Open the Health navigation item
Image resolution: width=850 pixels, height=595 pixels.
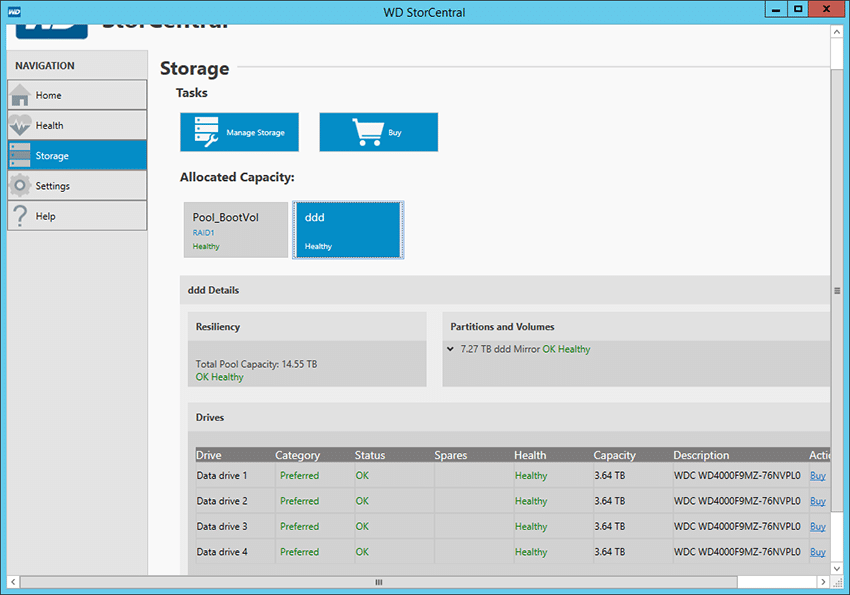[77, 125]
